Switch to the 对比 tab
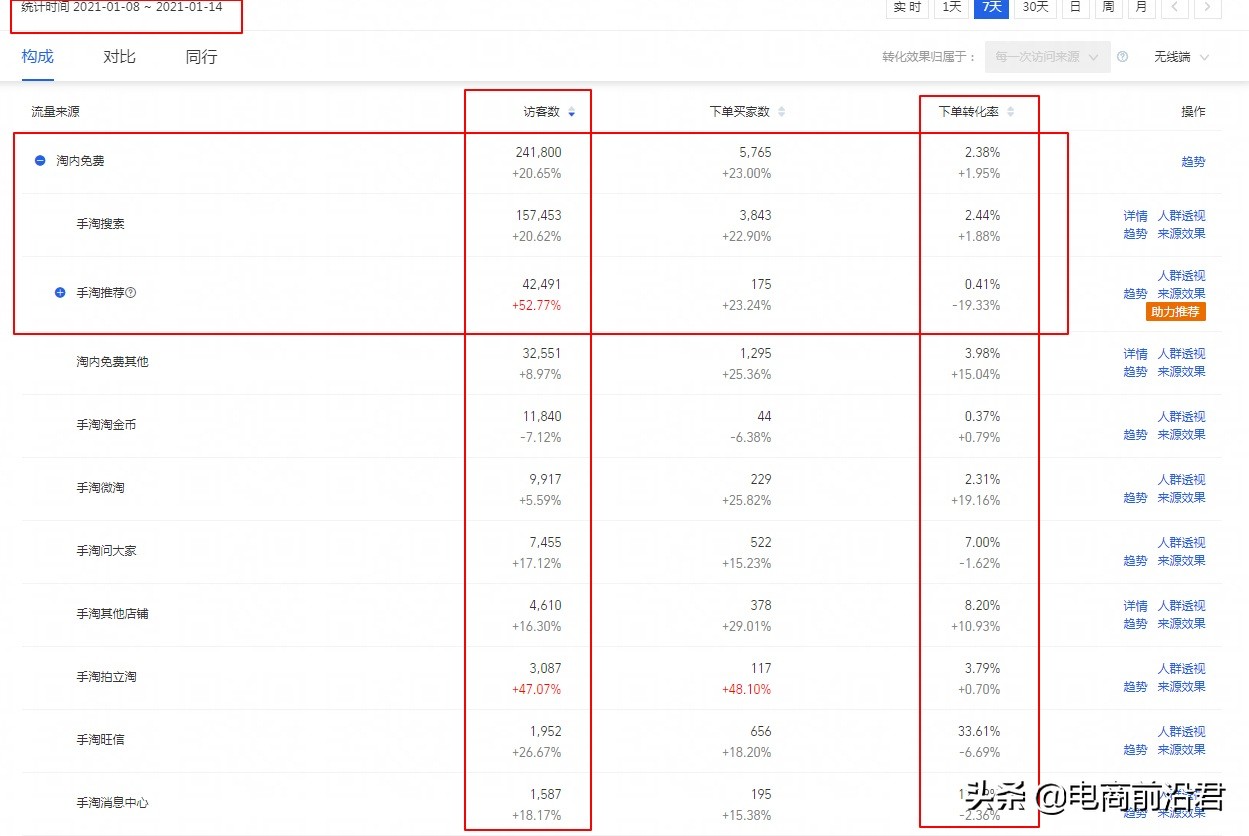The width and height of the screenshot is (1249, 836). click(x=119, y=57)
